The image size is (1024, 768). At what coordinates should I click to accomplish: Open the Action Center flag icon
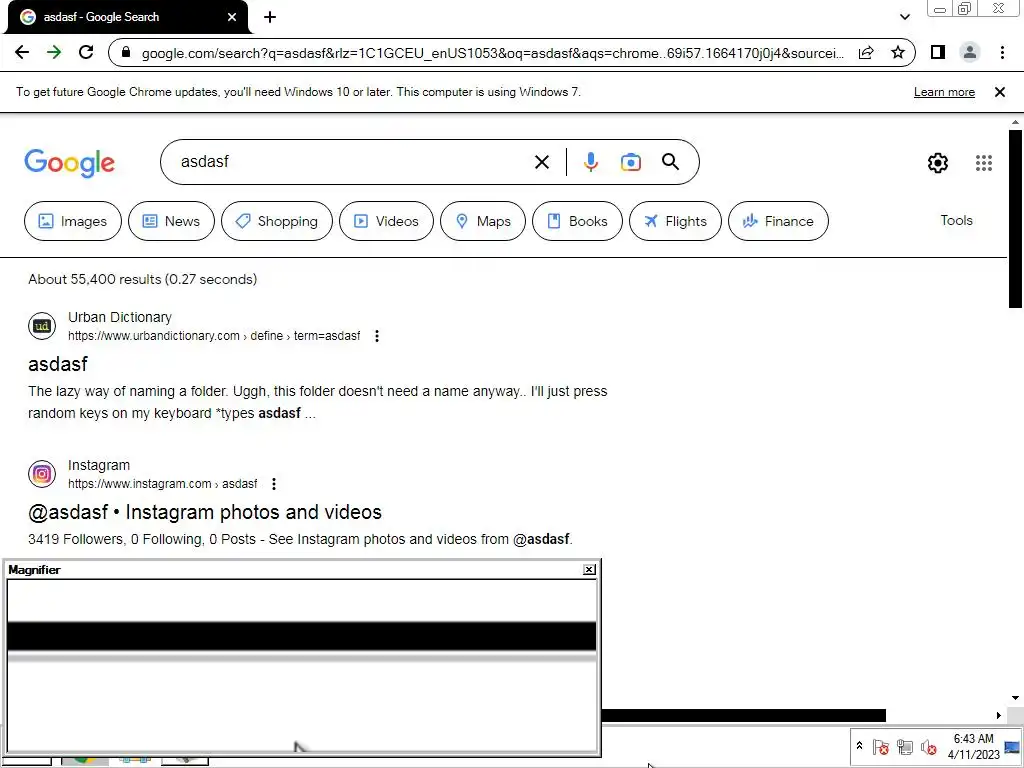(880, 746)
